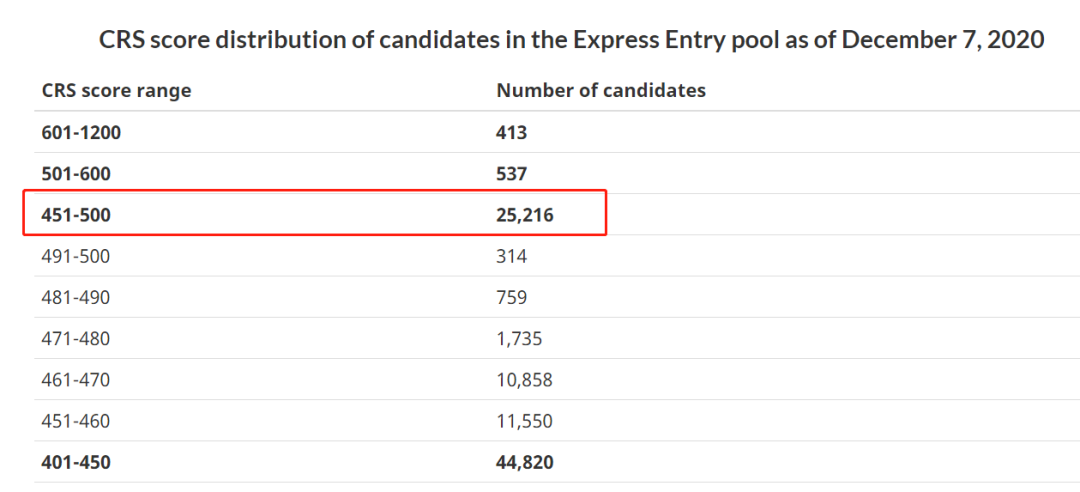Screen dimensions: 1080x492
Task: Select the value 1,735 candidates
Action: click(x=519, y=339)
